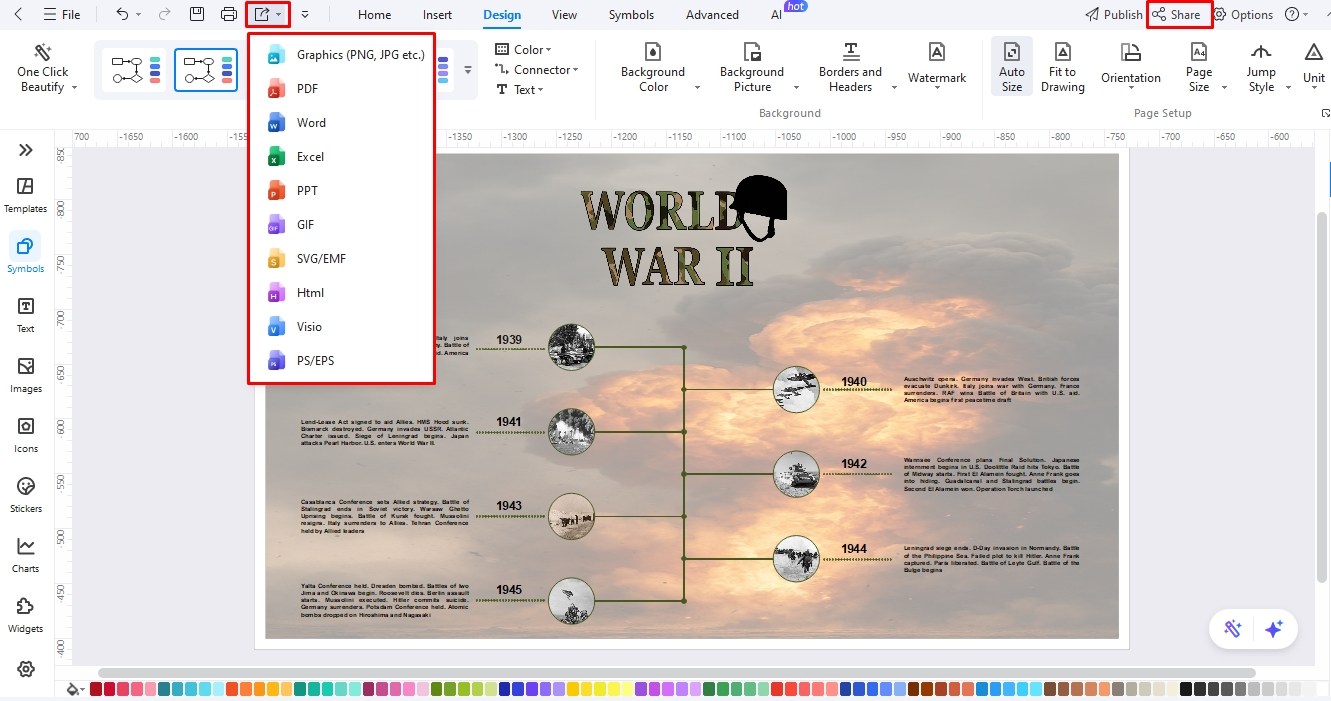Click the fill bucket icon by palette
The image size is (1331, 701).
click(x=74, y=689)
